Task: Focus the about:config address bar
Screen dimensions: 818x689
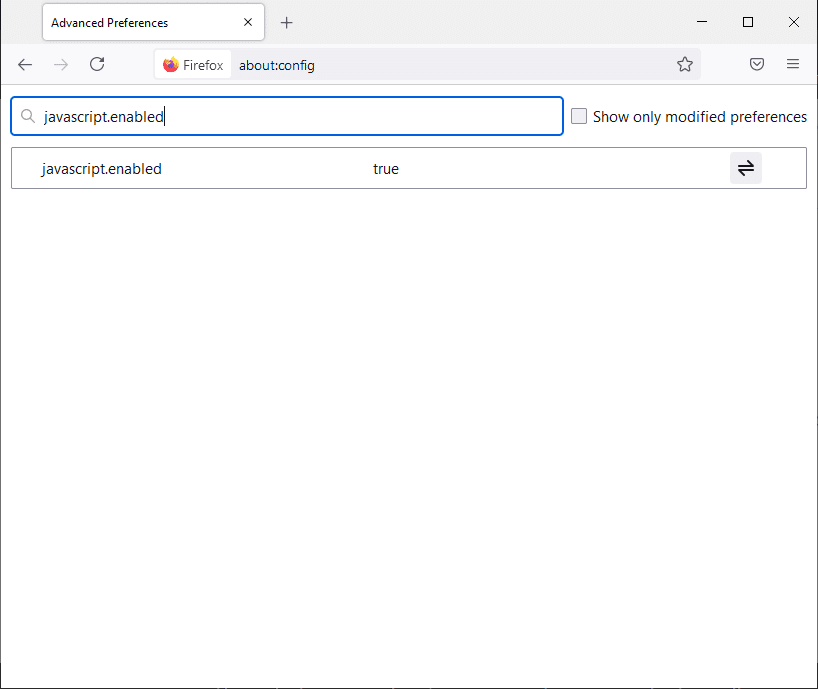Action: (450, 65)
